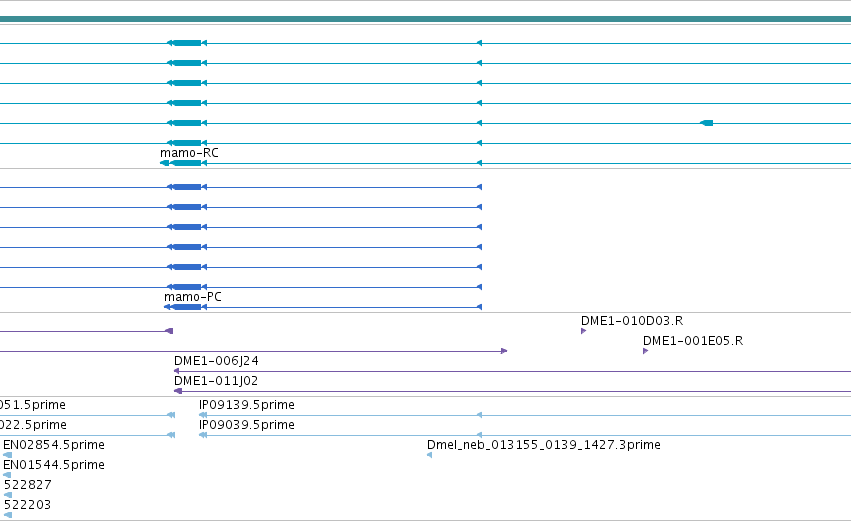Click the DME1-010D03.R feature label

632,321
